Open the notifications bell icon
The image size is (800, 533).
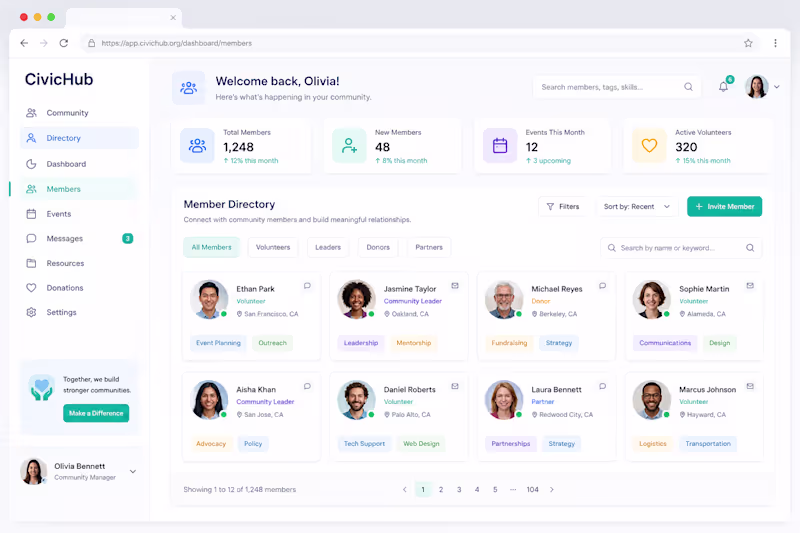[x=723, y=87]
